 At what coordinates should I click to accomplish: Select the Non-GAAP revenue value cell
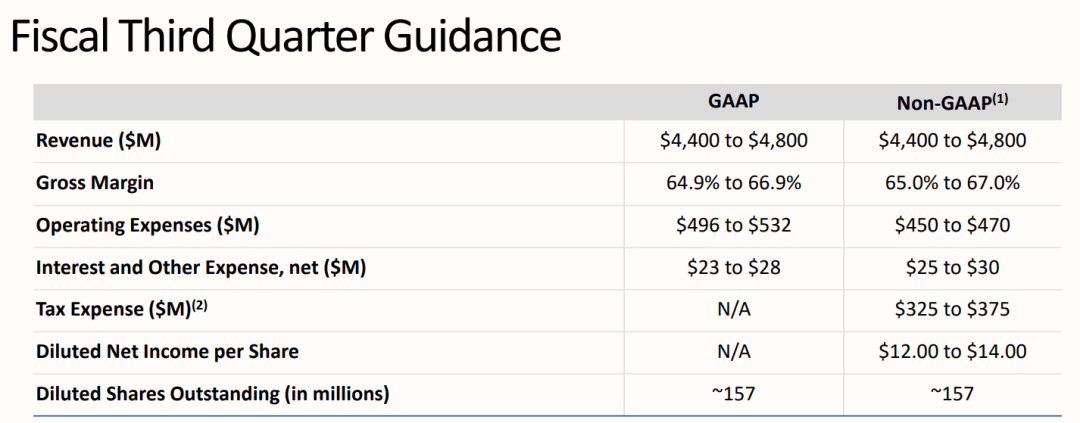tap(952, 141)
